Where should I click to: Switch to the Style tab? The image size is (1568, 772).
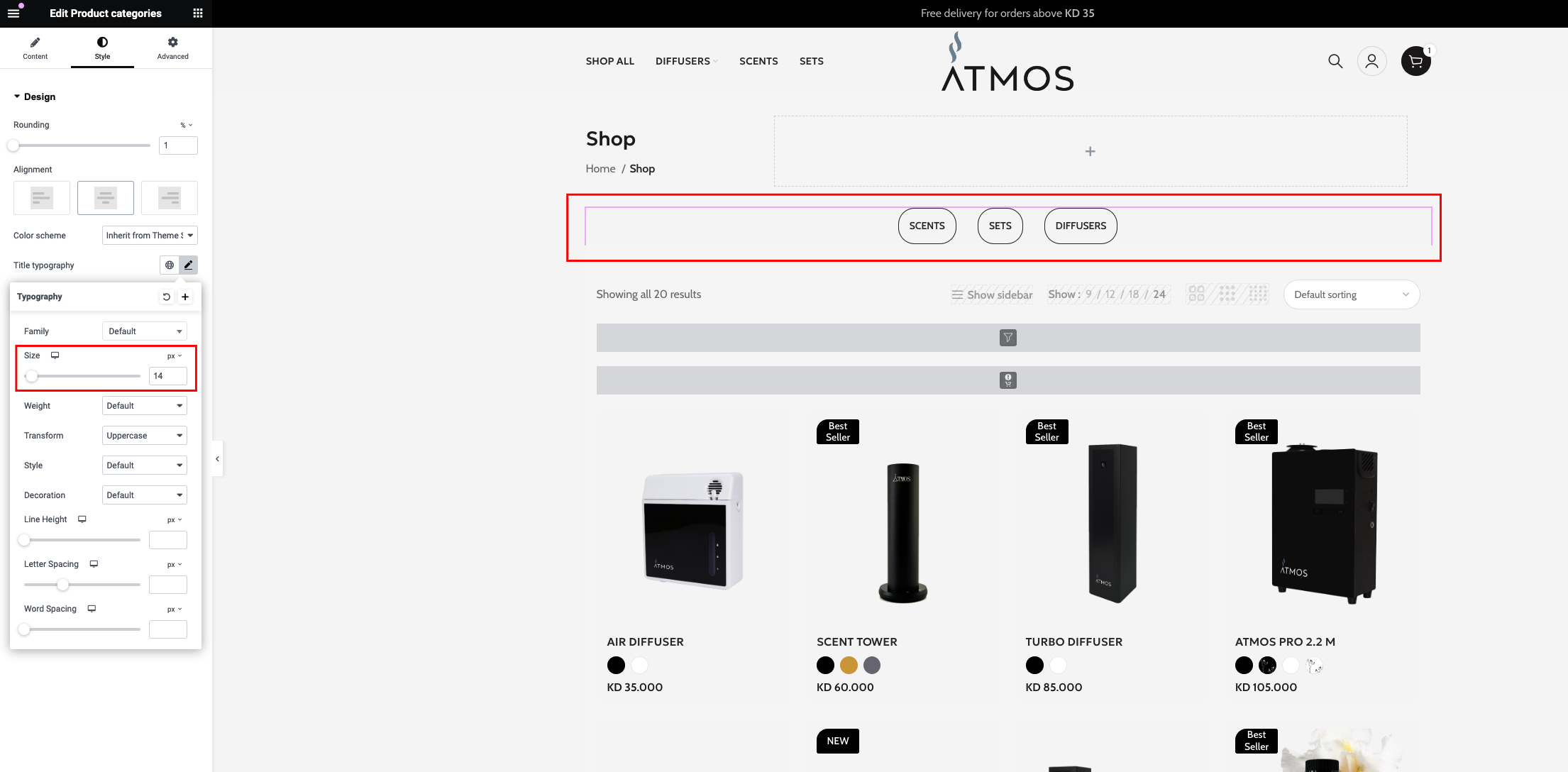(x=102, y=48)
